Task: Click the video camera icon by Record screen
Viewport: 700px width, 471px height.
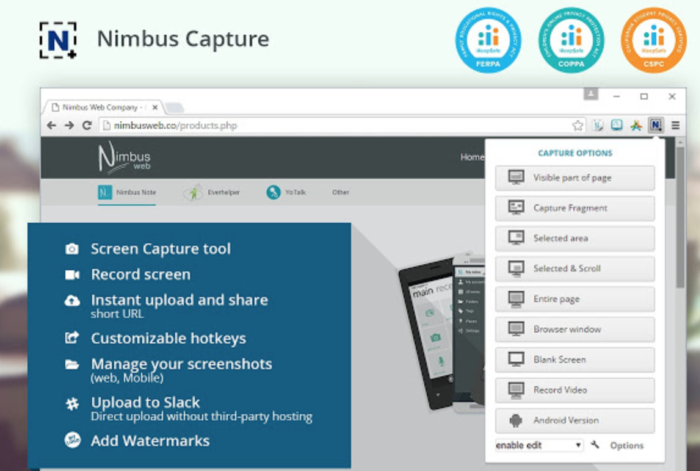Action: click(72, 275)
